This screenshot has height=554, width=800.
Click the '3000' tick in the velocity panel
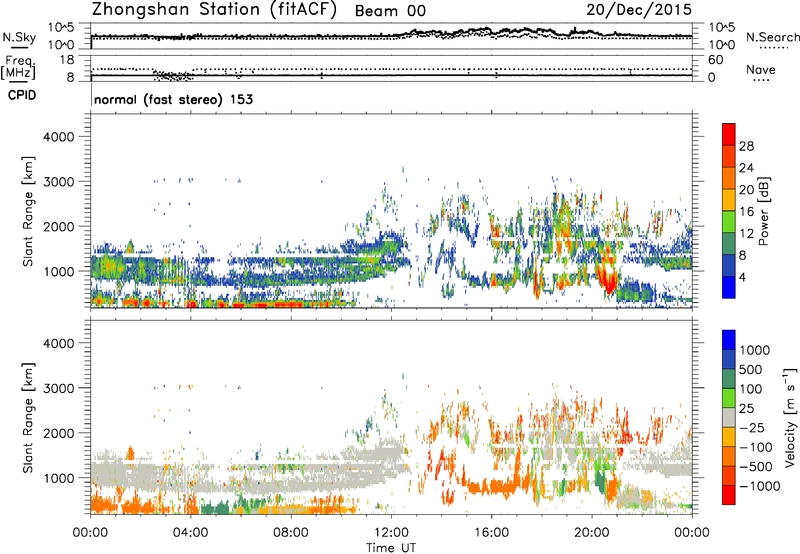pyautogui.click(x=58, y=388)
